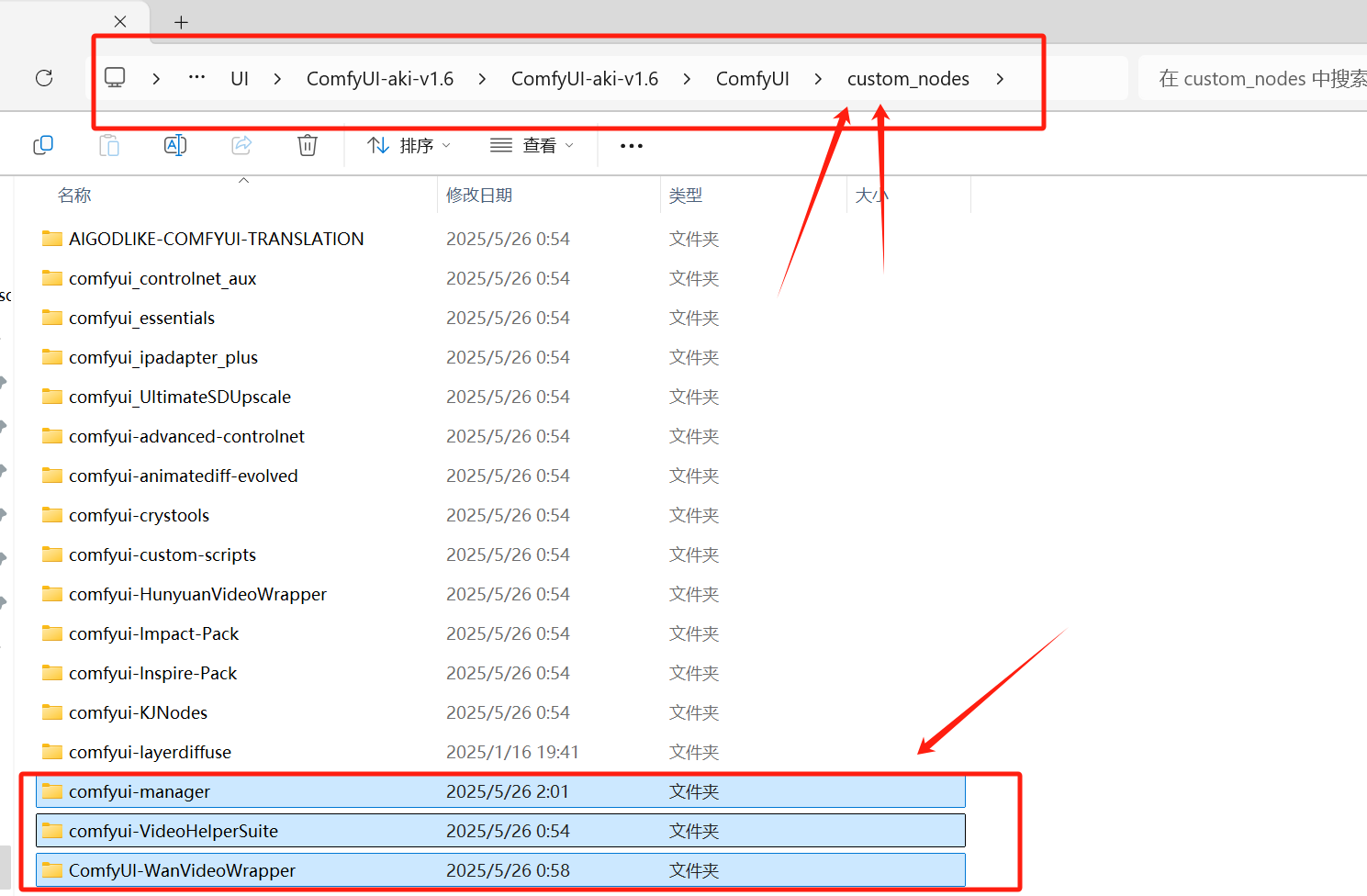Navigate to ComfyUI breadcrumb folder
Image resolution: width=1367 pixels, height=896 pixels.
(x=753, y=79)
